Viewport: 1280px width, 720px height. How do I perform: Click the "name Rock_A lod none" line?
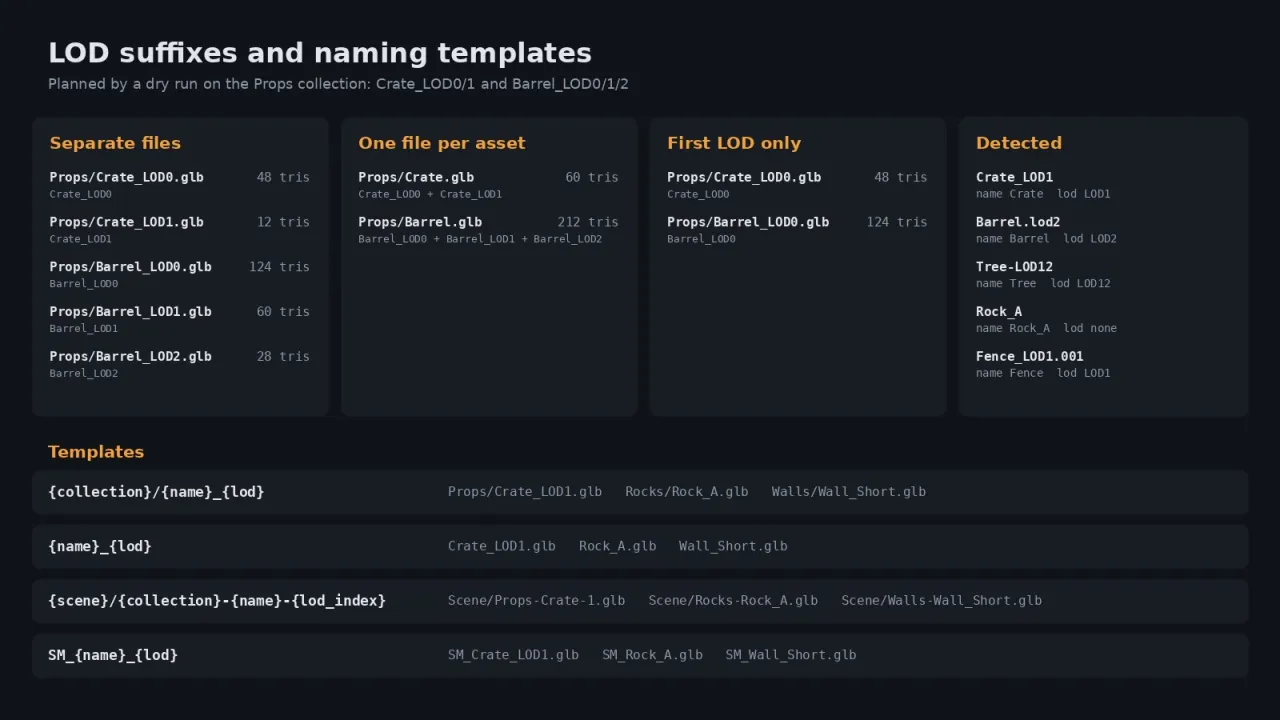[1046, 328]
